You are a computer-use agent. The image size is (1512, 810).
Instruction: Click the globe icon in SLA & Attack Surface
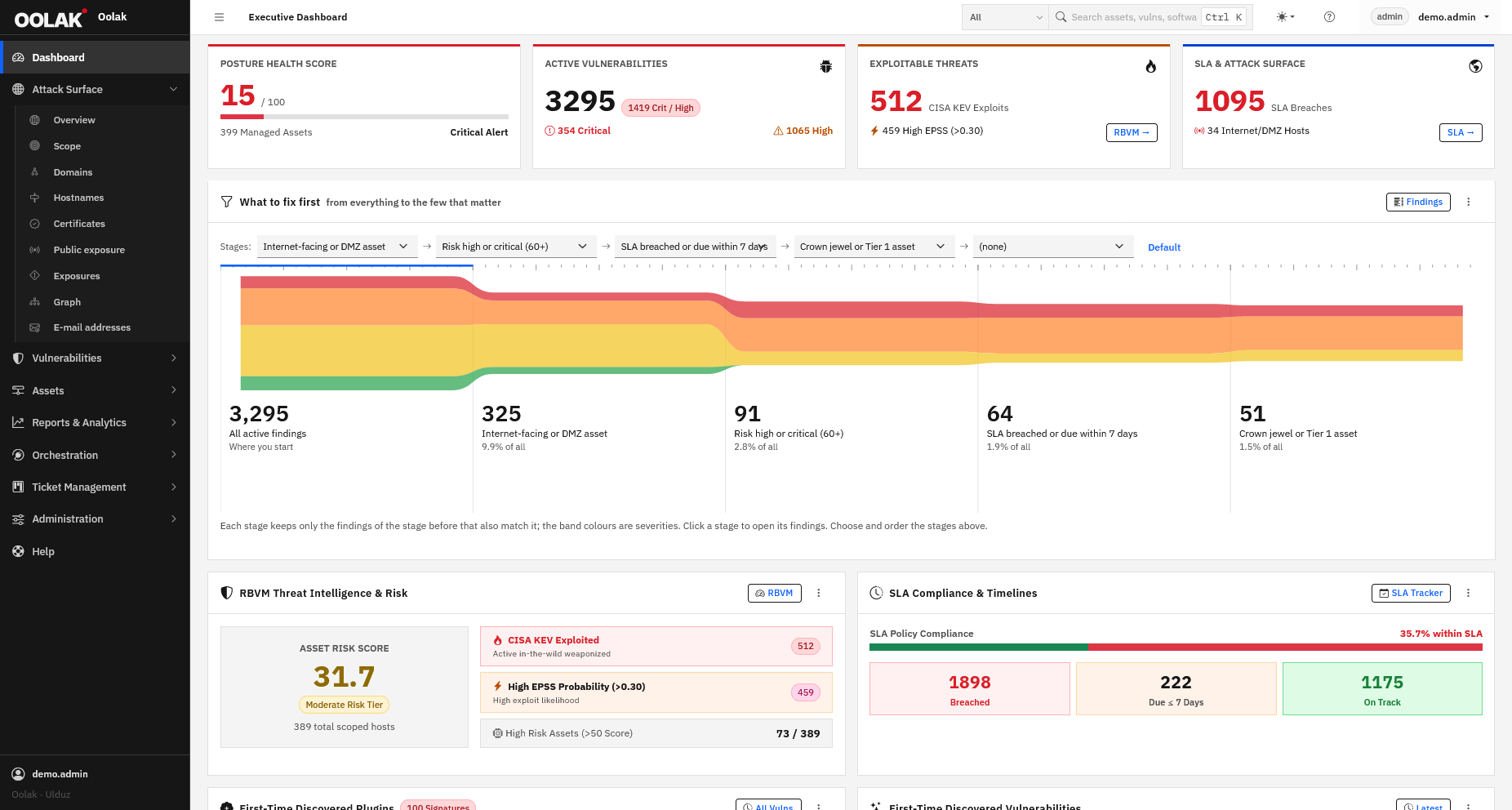click(1475, 66)
